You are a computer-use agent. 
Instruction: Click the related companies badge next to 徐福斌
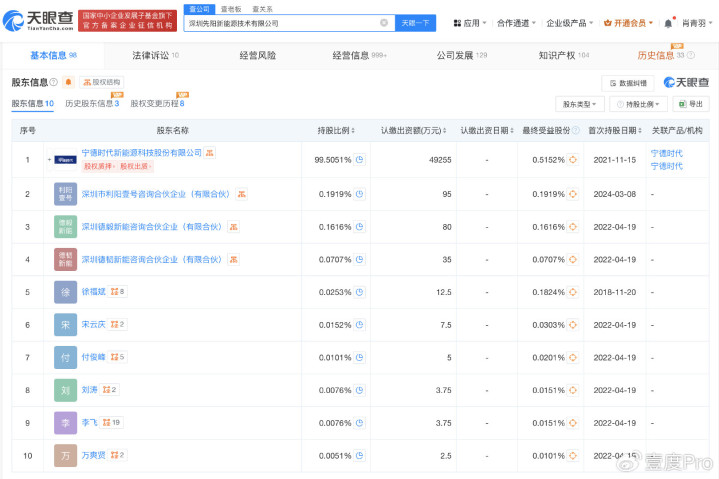click(x=117, y=292)
